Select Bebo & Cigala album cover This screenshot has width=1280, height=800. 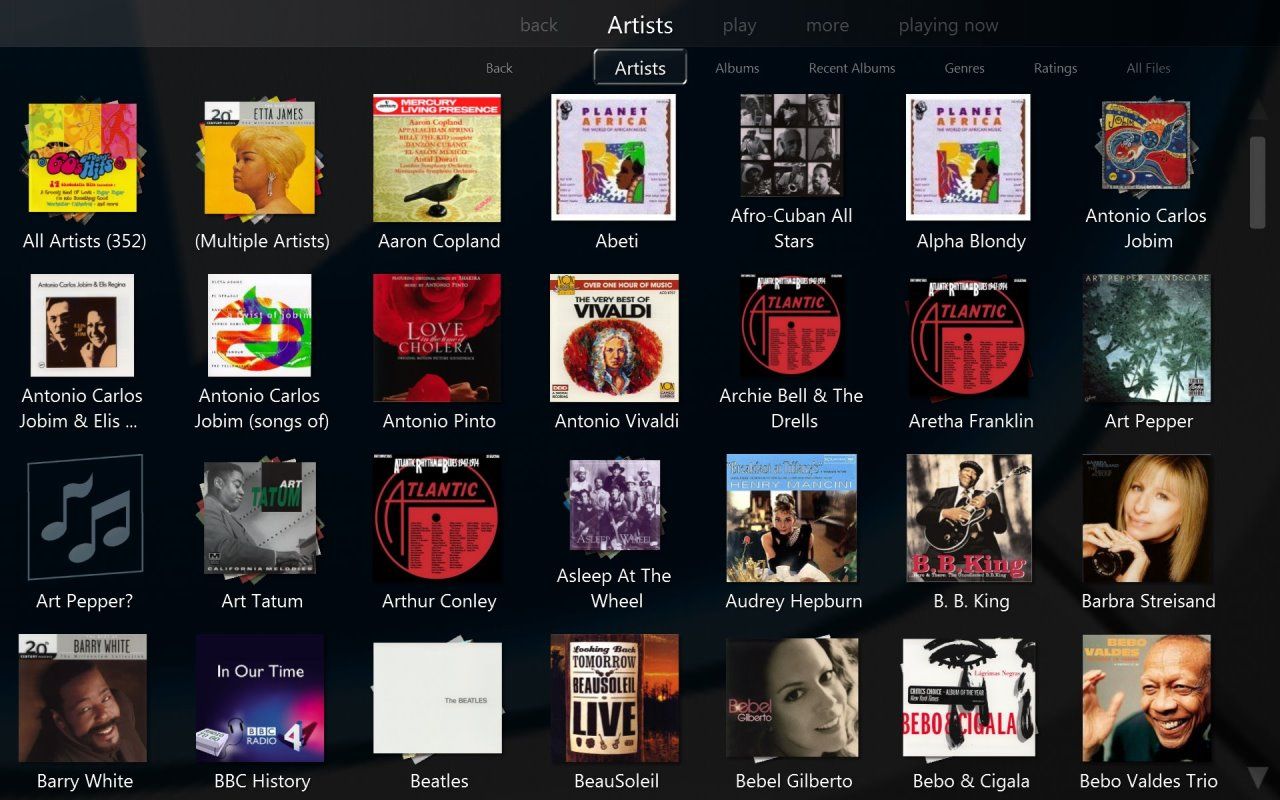[x=967, y=698]
